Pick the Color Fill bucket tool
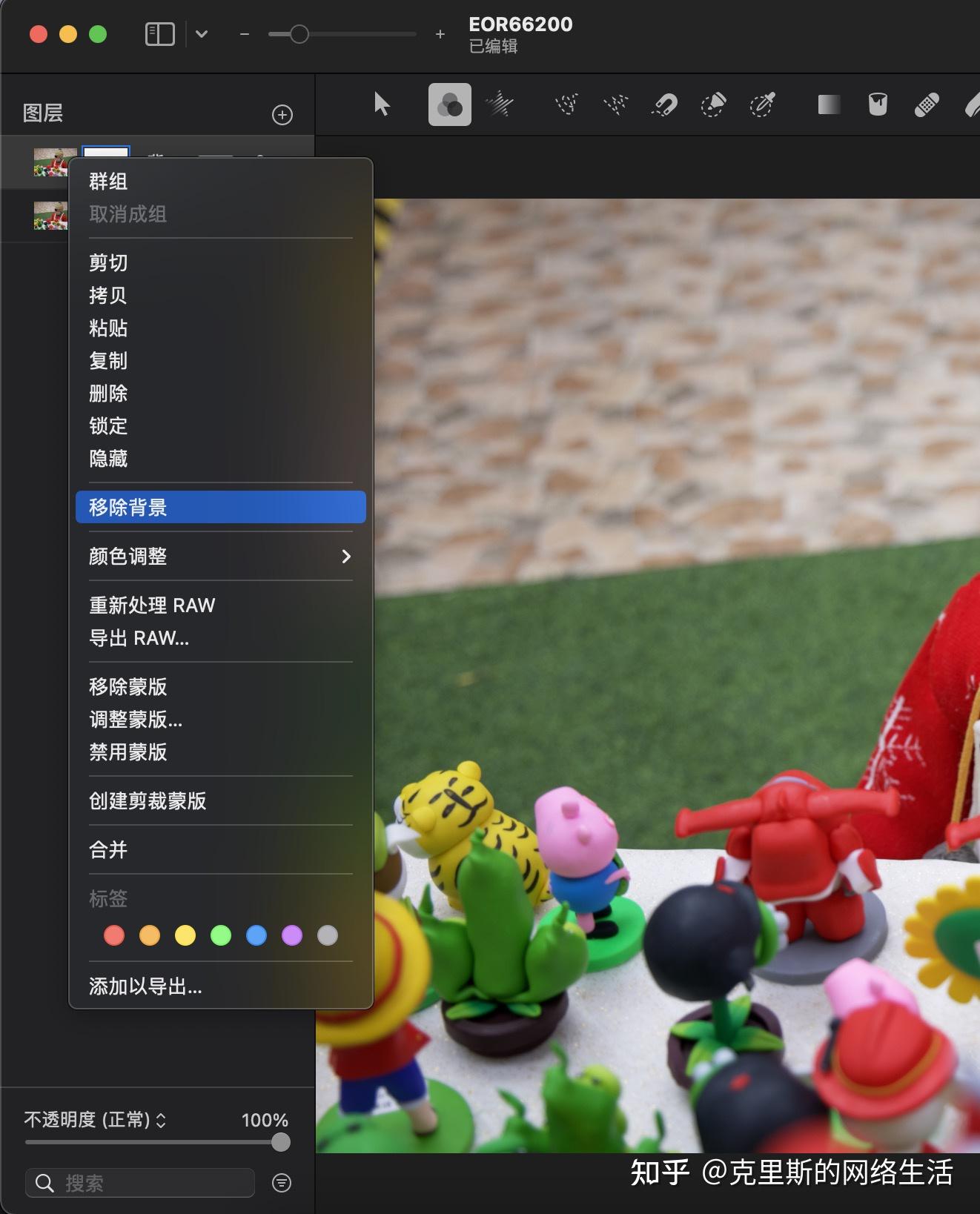 (878, 105)
